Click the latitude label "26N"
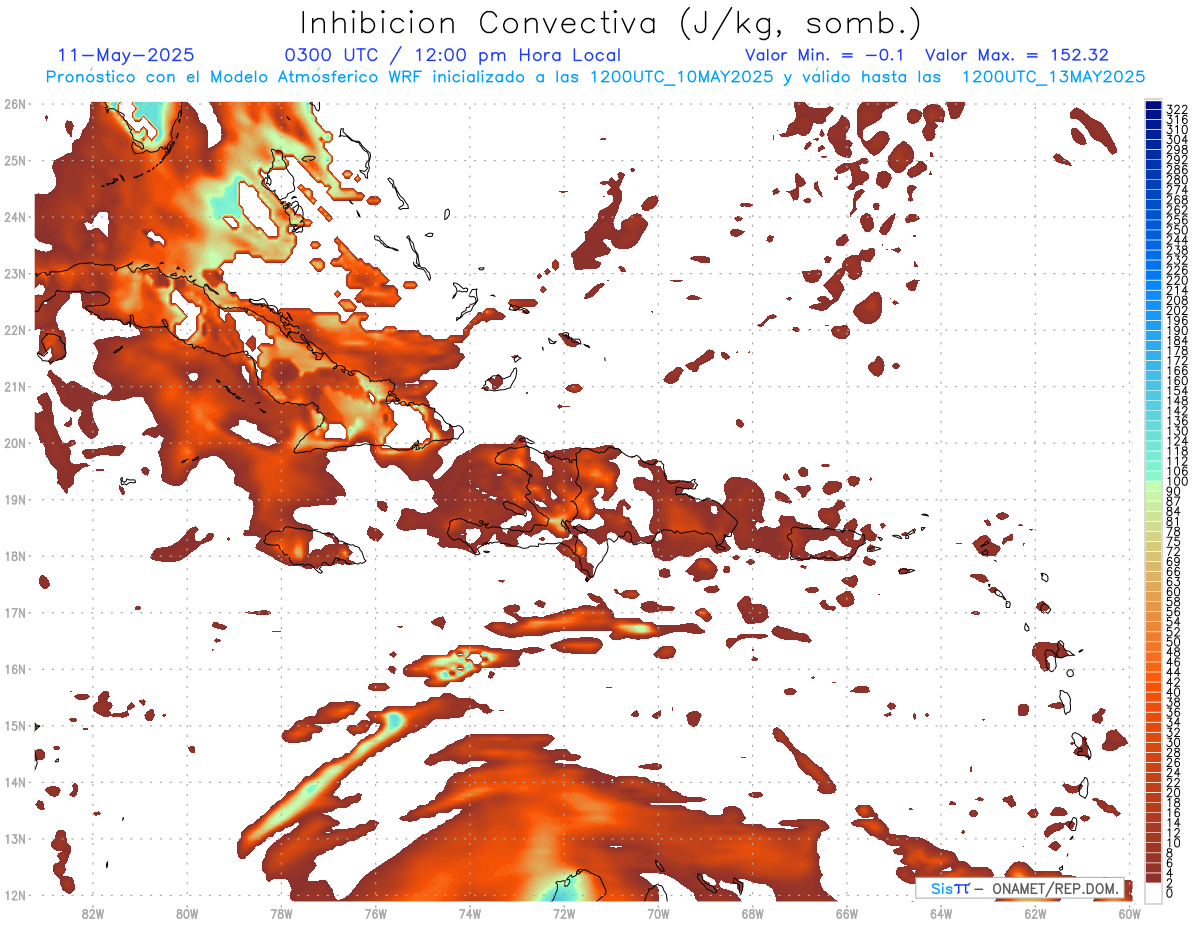Viewport: 1200px width, 927px height. [x=15, y=104]
